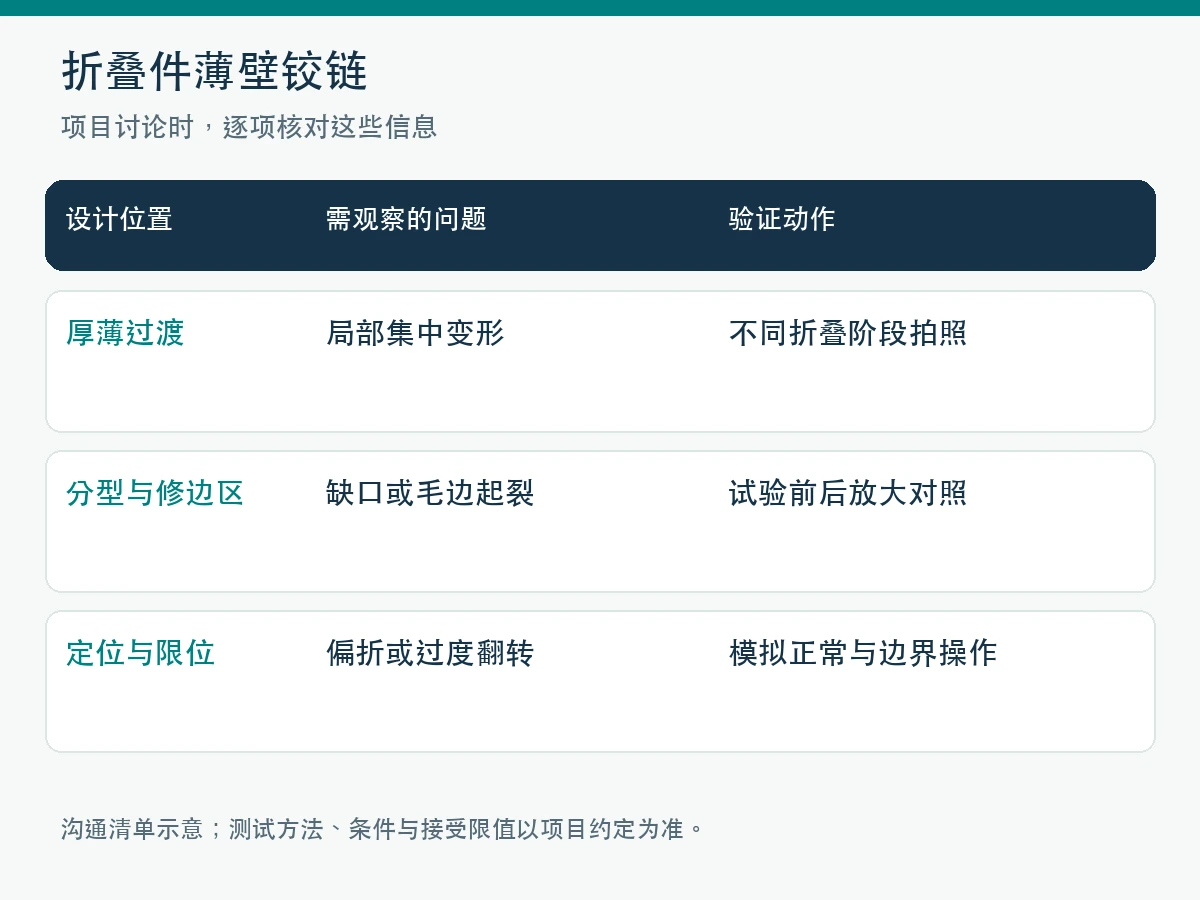
Task: Select the cell 缺口或毛边起裂
Action: click(430, 493)
